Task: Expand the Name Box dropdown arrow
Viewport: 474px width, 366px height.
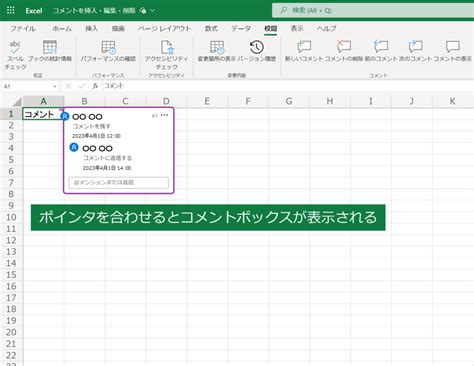Action: coord(55,86)
